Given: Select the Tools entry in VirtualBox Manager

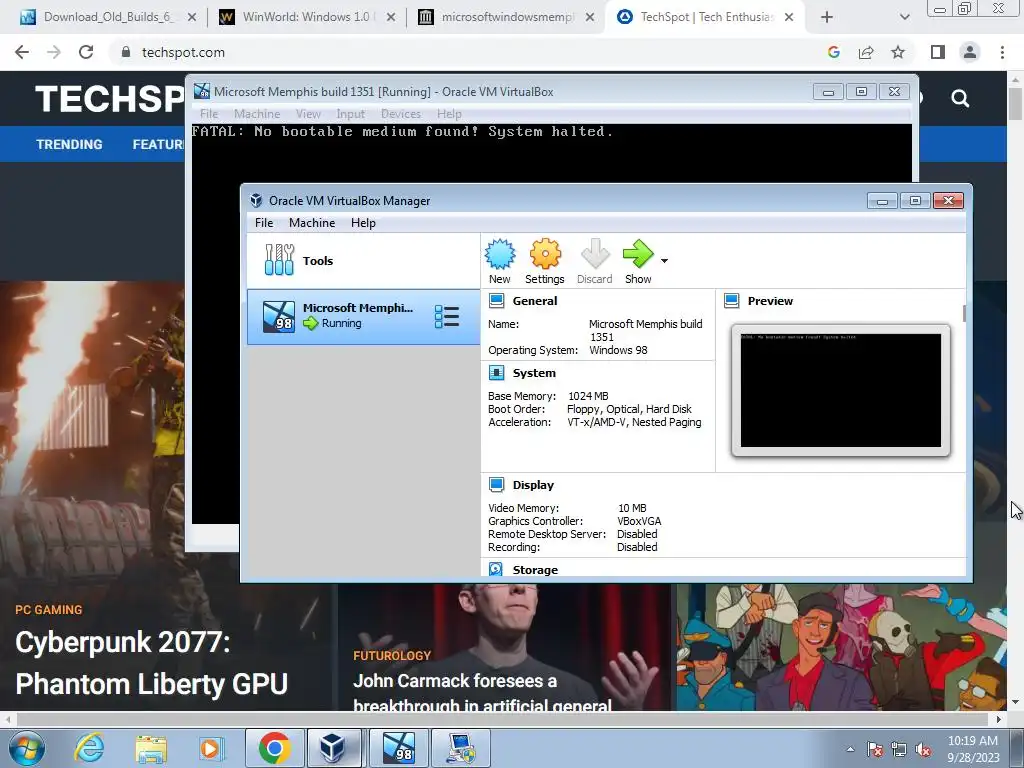Looking at the screenshot, I should tap(363, 261).
